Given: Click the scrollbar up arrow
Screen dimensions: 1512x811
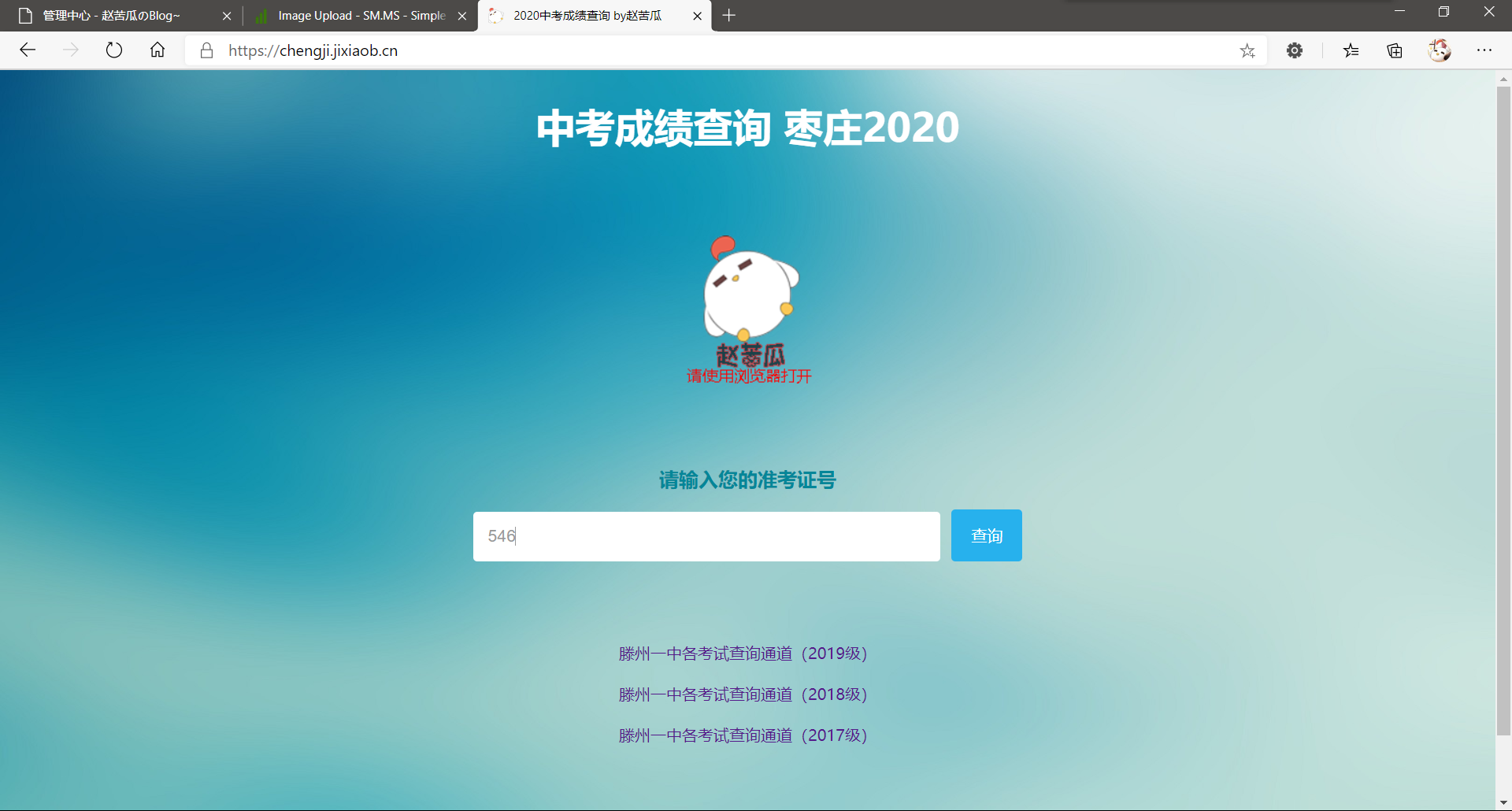Looking at the screenshot, I should tap(1503, 79).
